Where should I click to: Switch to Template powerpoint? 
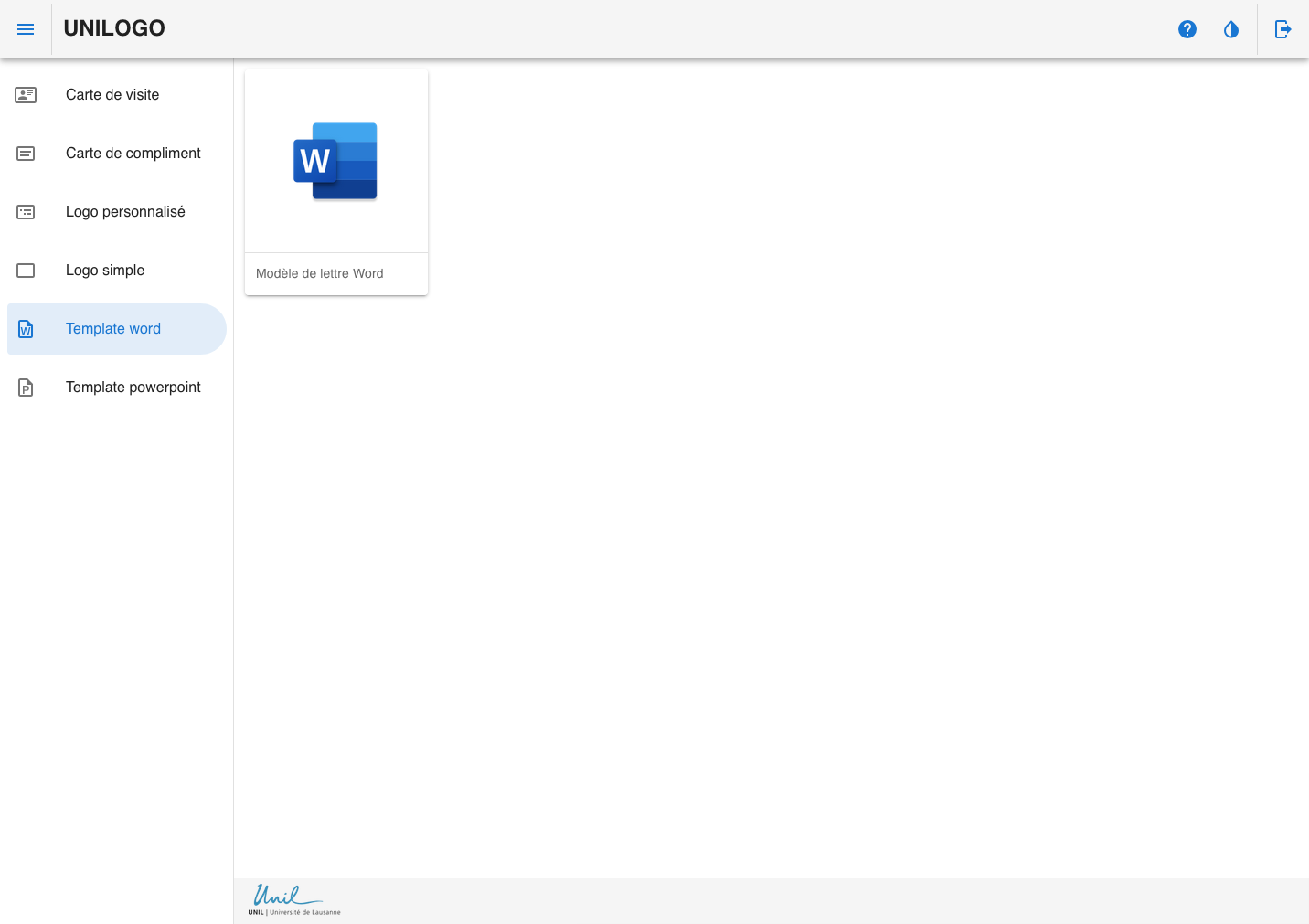(133, 388)
